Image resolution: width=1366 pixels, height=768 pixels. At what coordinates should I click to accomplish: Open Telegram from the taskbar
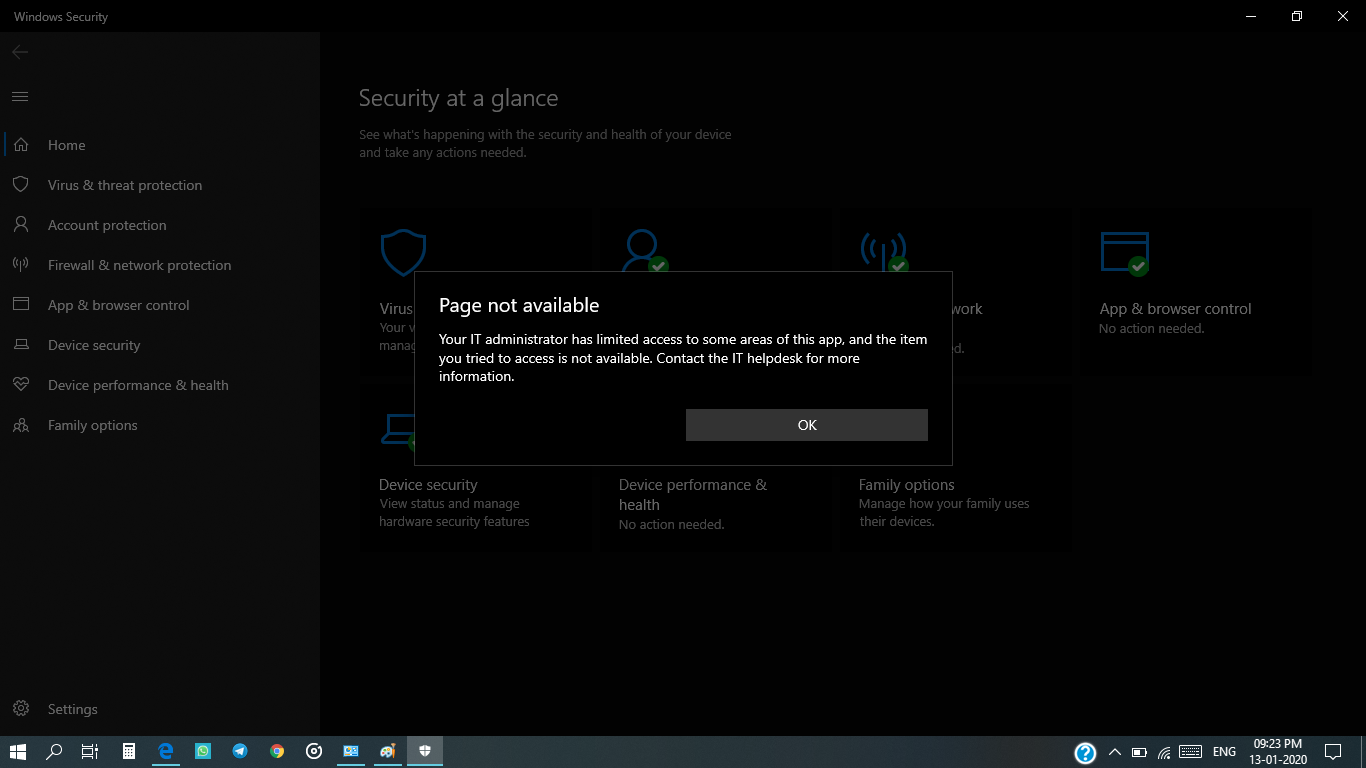240,752
